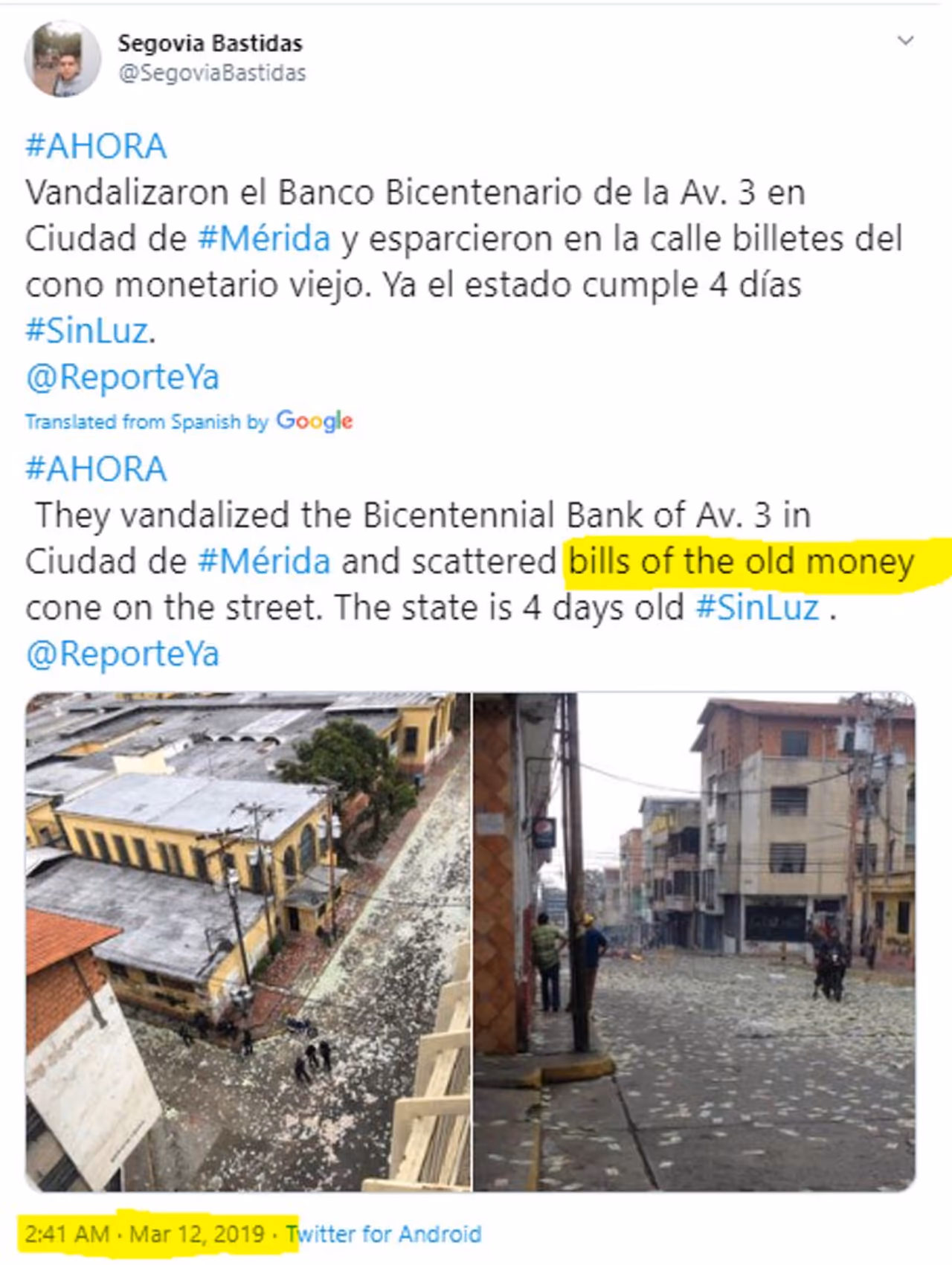Viewport: 952px width, 1265px height.
Task: Open @ReporteYa mention in the translated tweet
Action: pyautogui.click(x=123, y=654)
